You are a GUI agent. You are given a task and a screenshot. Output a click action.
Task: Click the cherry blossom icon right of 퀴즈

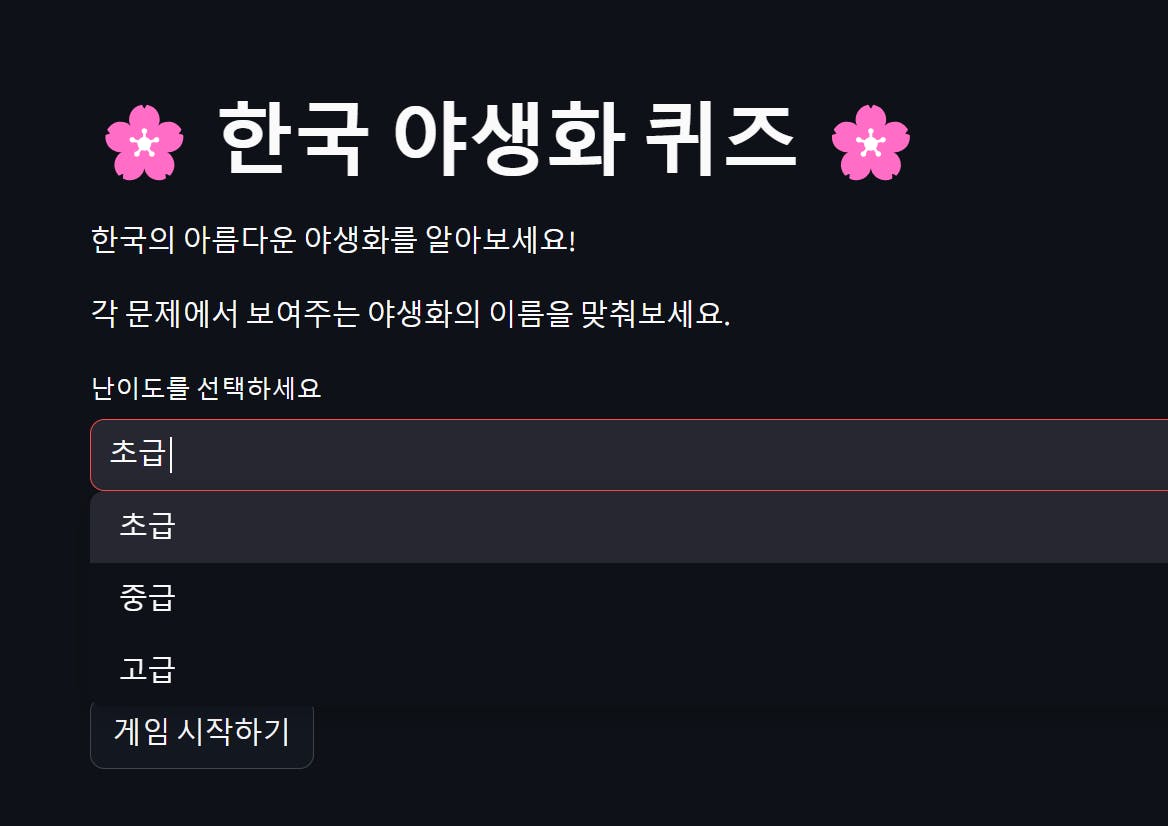point(870,143)
